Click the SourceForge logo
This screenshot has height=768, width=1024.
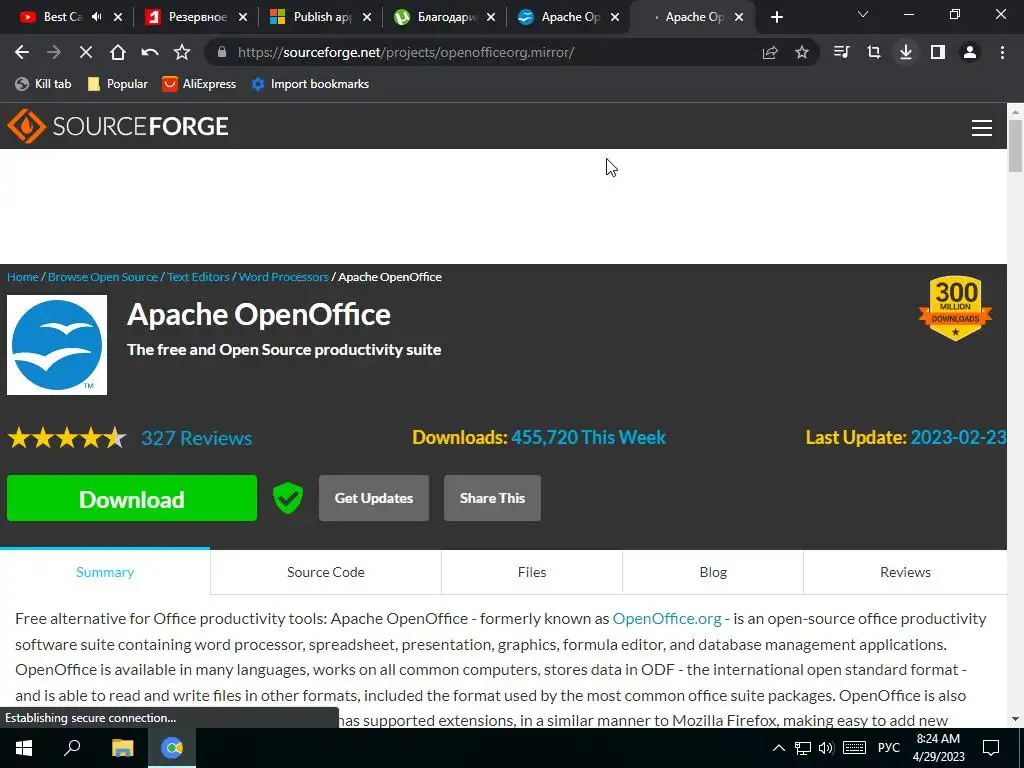pos(118,126)
